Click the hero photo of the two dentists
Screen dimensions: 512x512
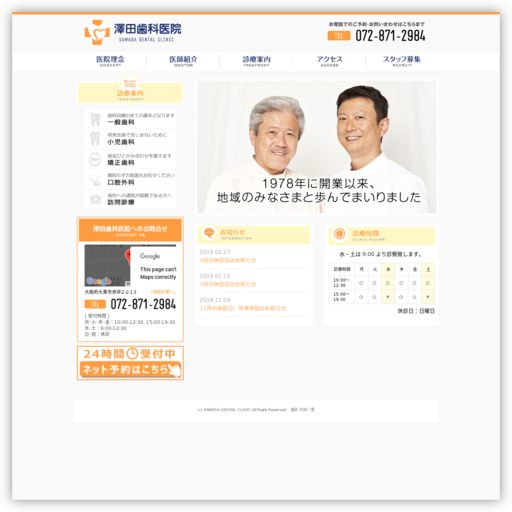pos(317,147)
